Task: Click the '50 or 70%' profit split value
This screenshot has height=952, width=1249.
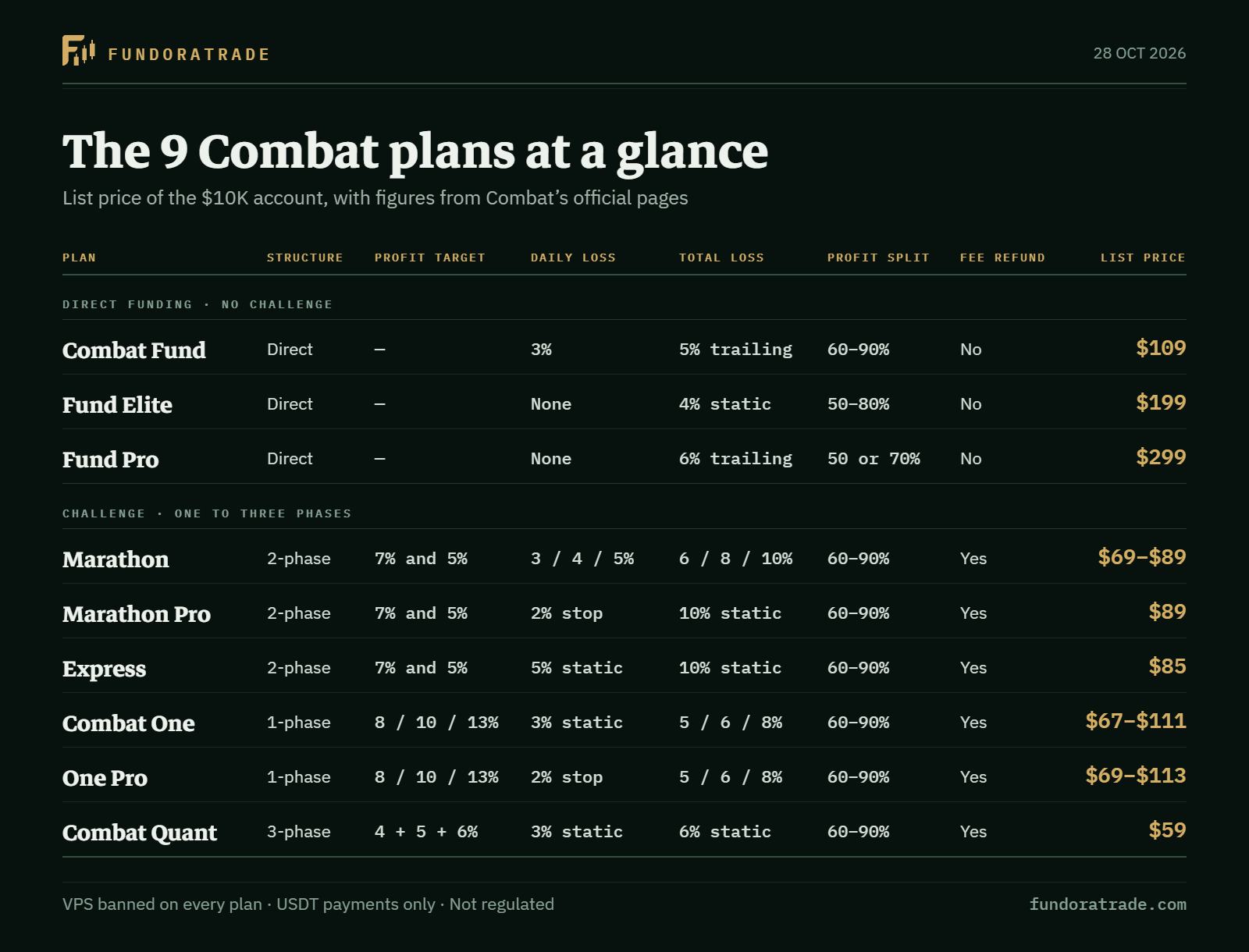Action: [874, 459]
